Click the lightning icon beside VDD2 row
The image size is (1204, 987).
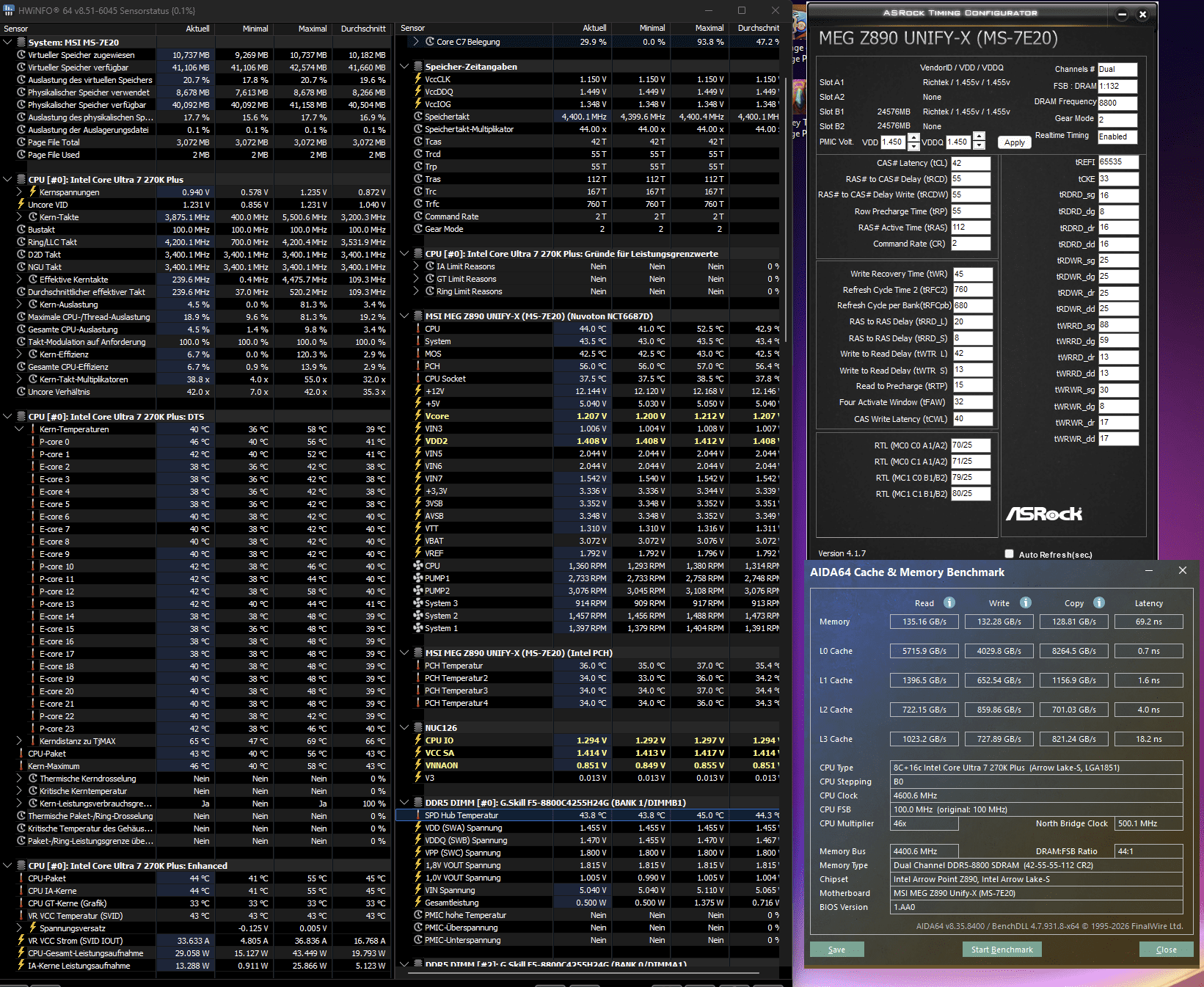point(418,441)
